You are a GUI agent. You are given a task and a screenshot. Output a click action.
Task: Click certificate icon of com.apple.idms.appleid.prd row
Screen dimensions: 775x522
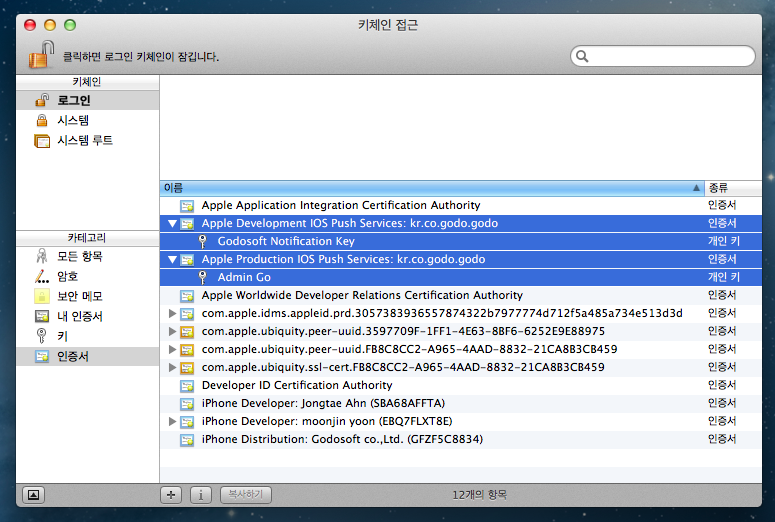point(187,313)
